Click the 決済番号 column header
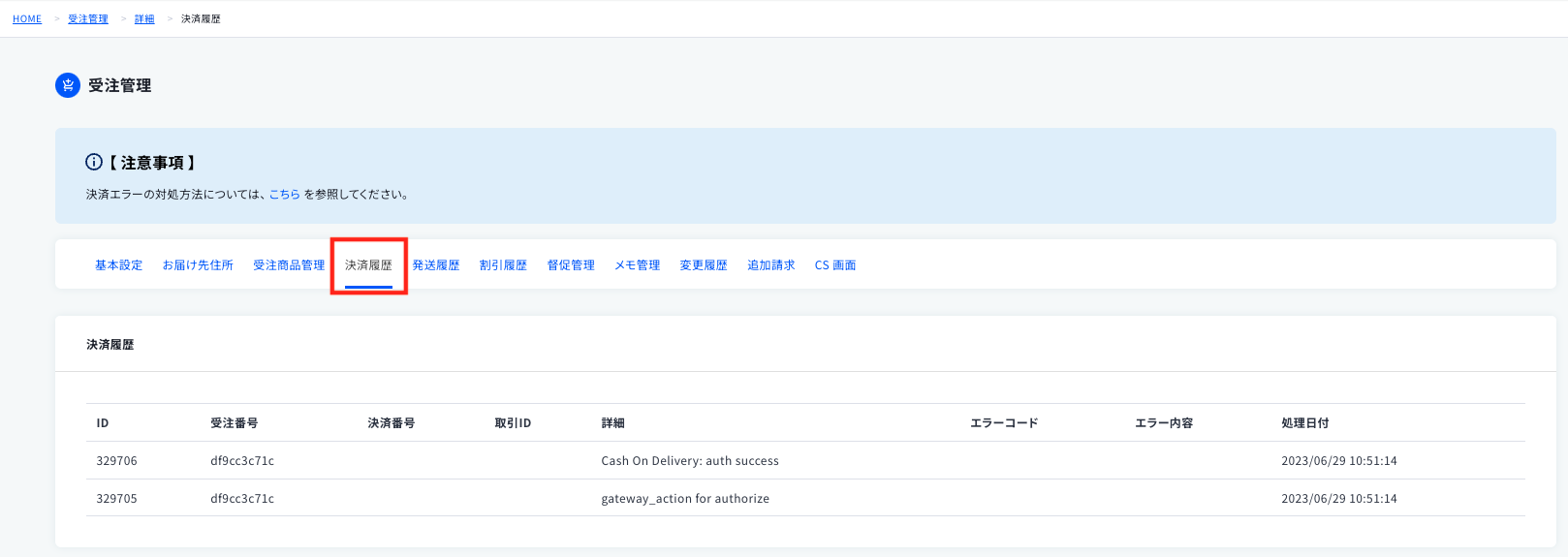The width and height of the screenshot is (1568, 557). pos(392,423)
